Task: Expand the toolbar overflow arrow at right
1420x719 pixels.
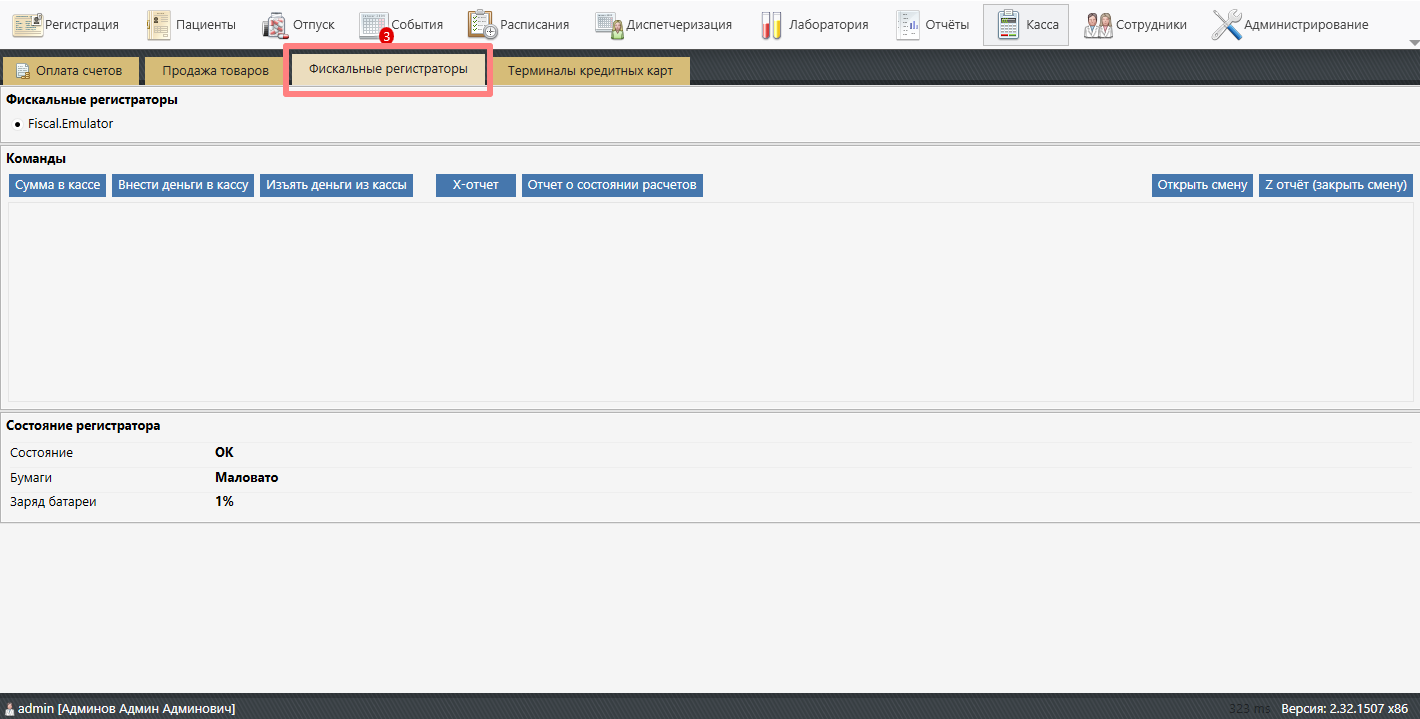Action: click(1413, 43)
